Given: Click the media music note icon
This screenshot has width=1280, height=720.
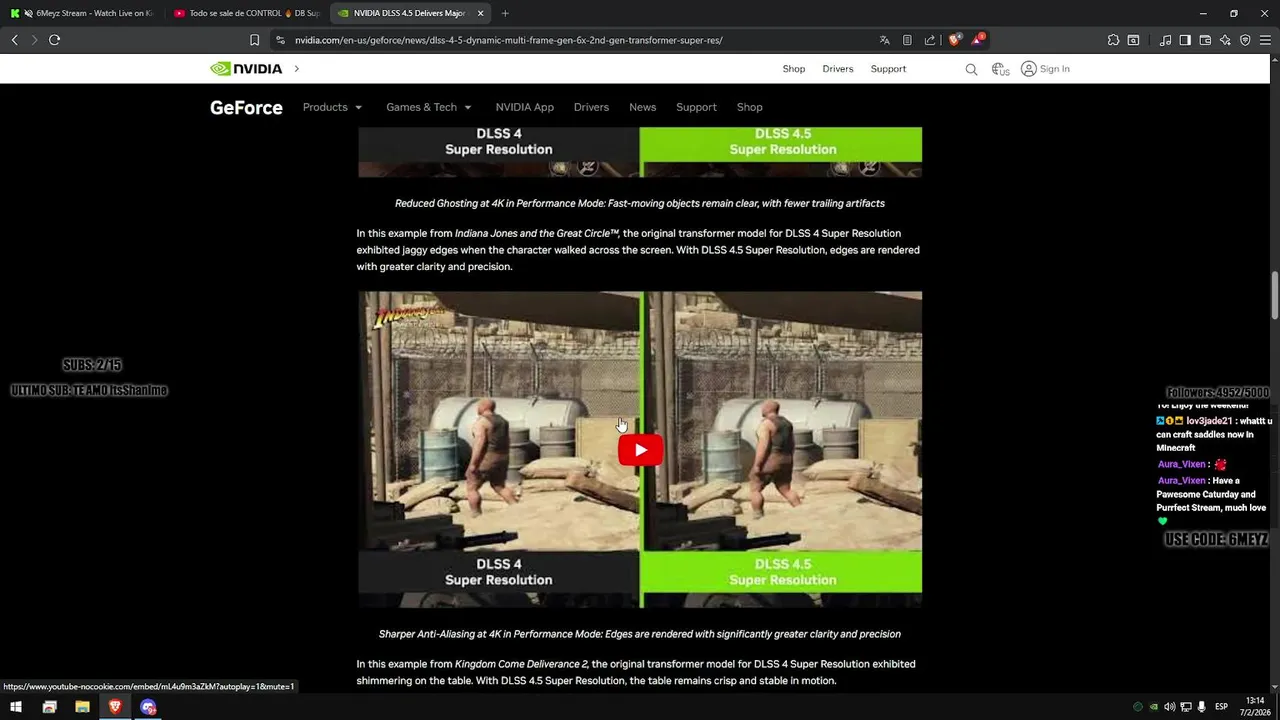Looking at the screenshot, I should [x=1165, y=40].
